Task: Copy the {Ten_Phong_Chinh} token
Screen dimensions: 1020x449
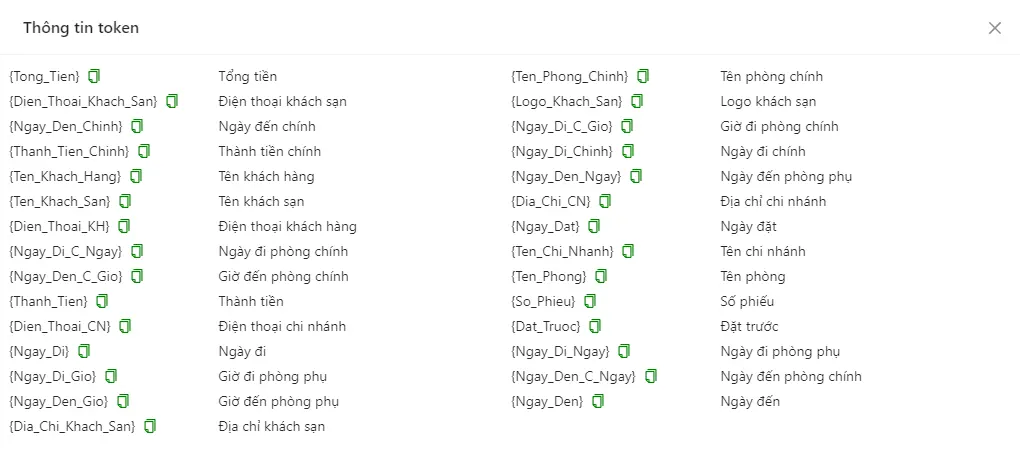Action: pos(643,76)
